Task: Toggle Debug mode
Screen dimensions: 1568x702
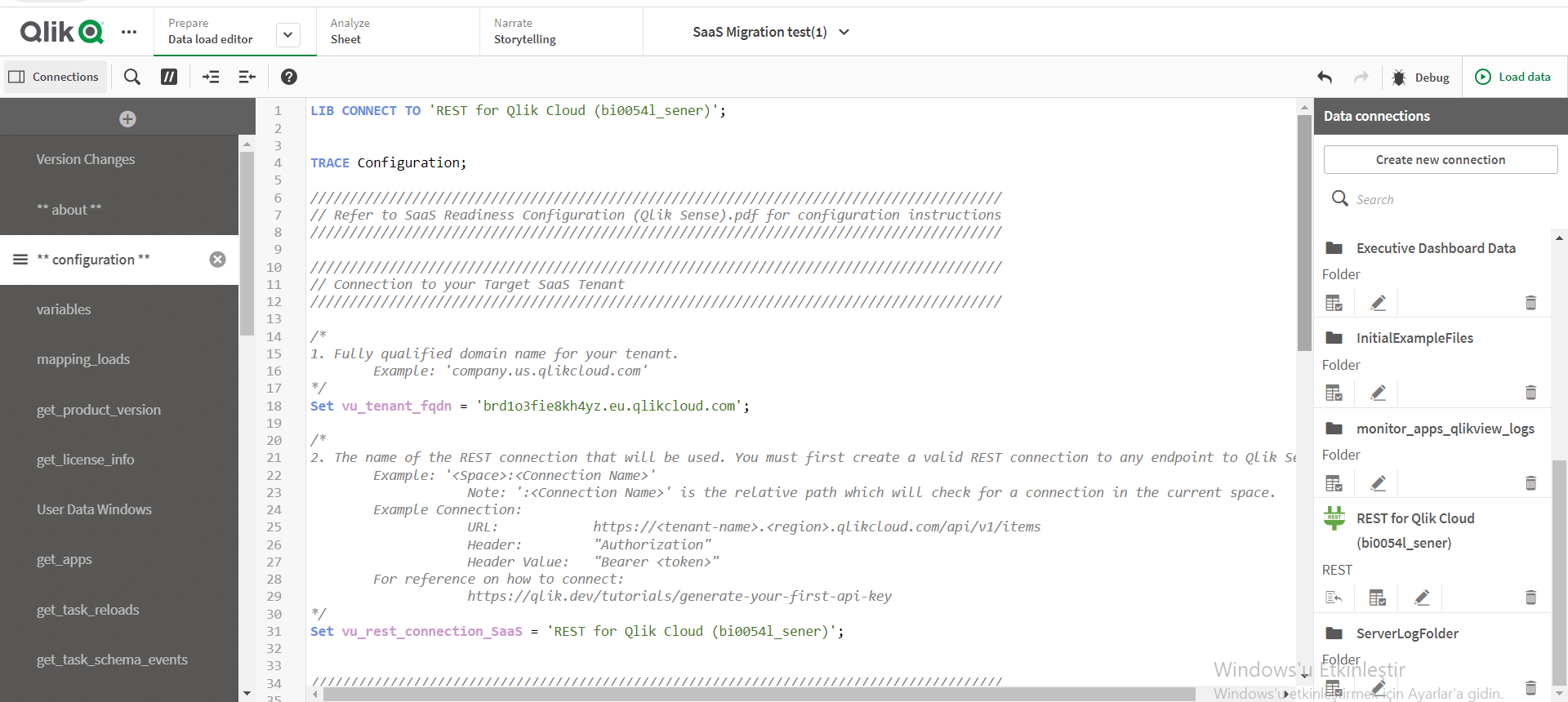Action: click(1421, 77)
